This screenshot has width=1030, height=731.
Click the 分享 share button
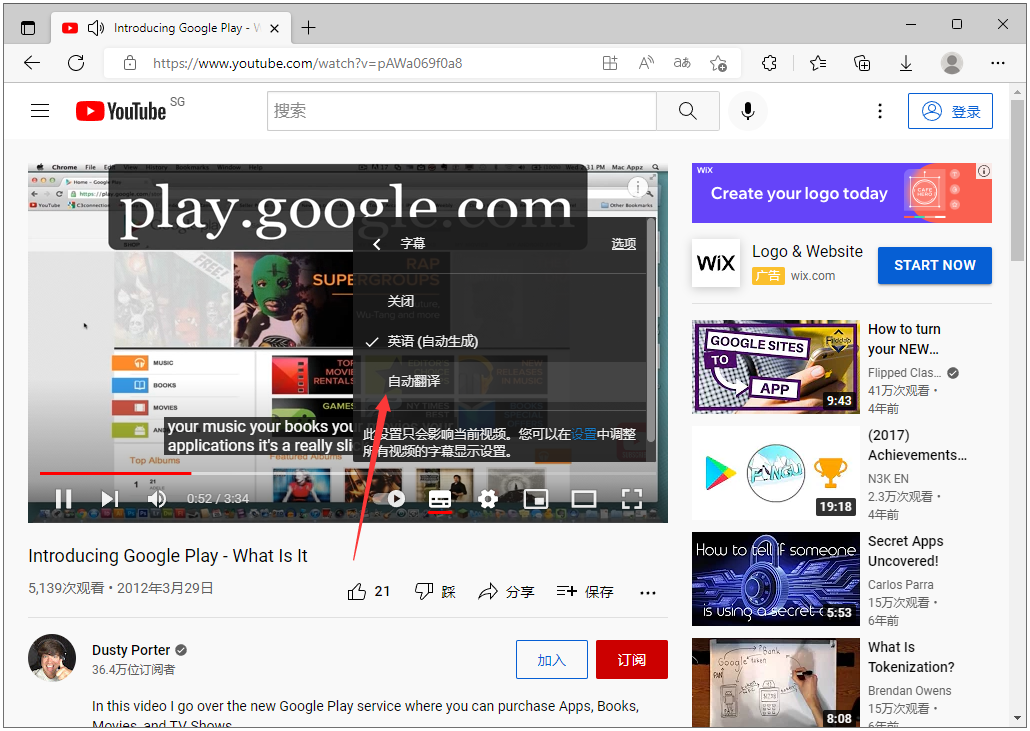(506, 592)
